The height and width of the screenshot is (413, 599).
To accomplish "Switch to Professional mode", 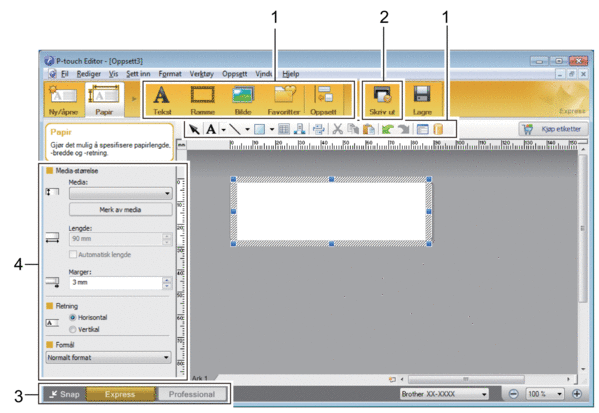I will pyautogui.click(x=192, y=394).
